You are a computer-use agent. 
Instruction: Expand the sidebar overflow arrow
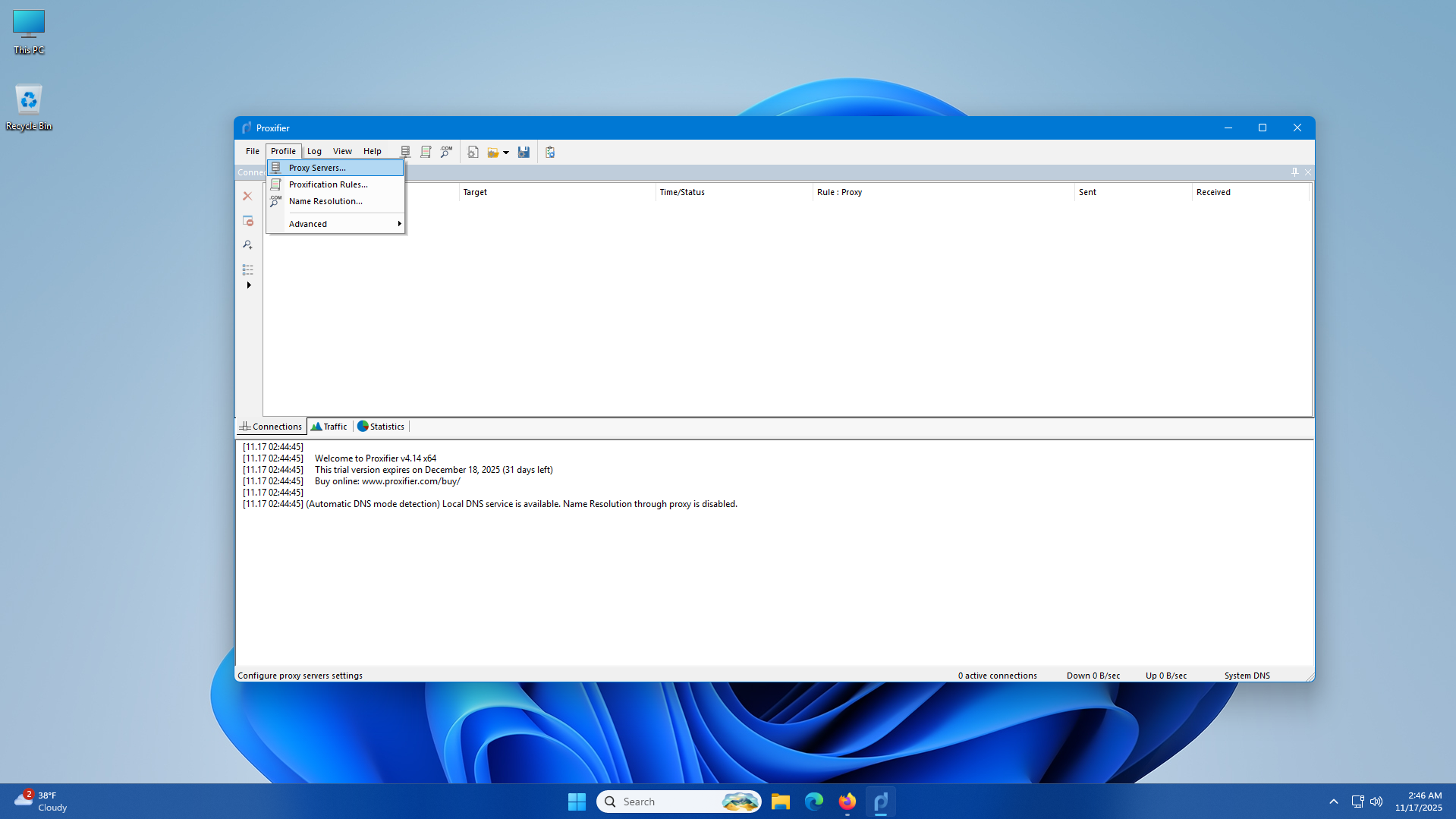point(248,285)
